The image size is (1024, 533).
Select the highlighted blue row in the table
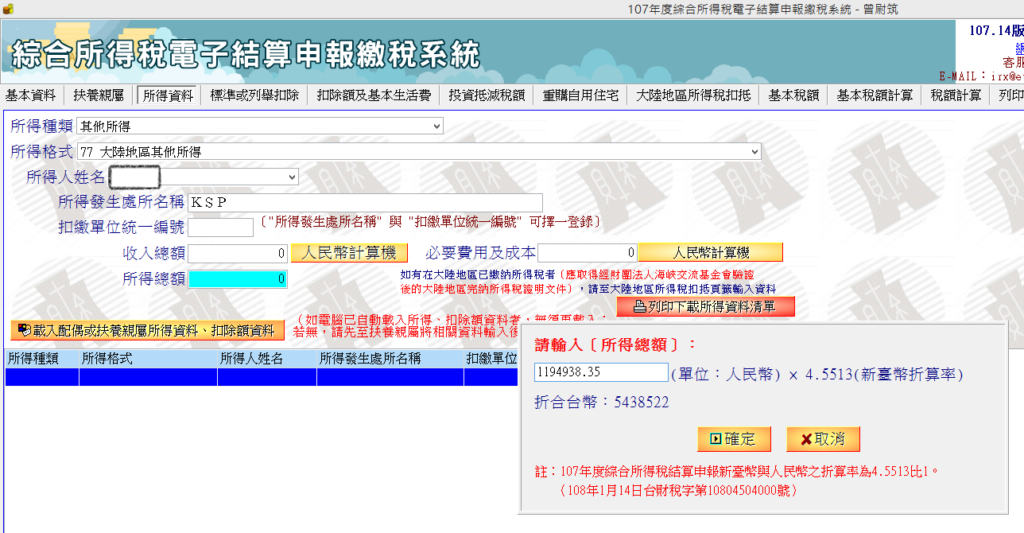pyautogui.click(x=260, y=377)
